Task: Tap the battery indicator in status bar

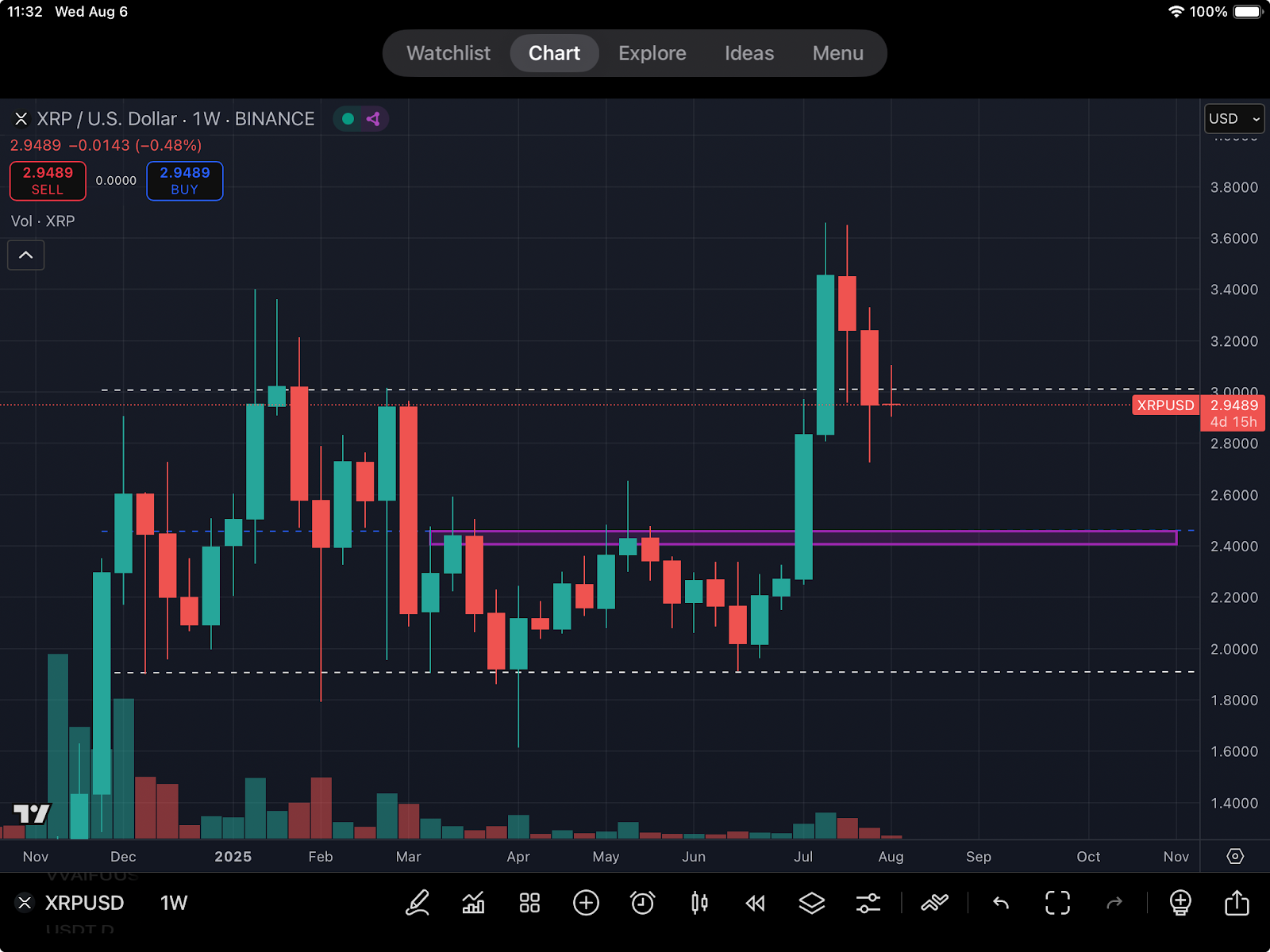Action: 1249,12
